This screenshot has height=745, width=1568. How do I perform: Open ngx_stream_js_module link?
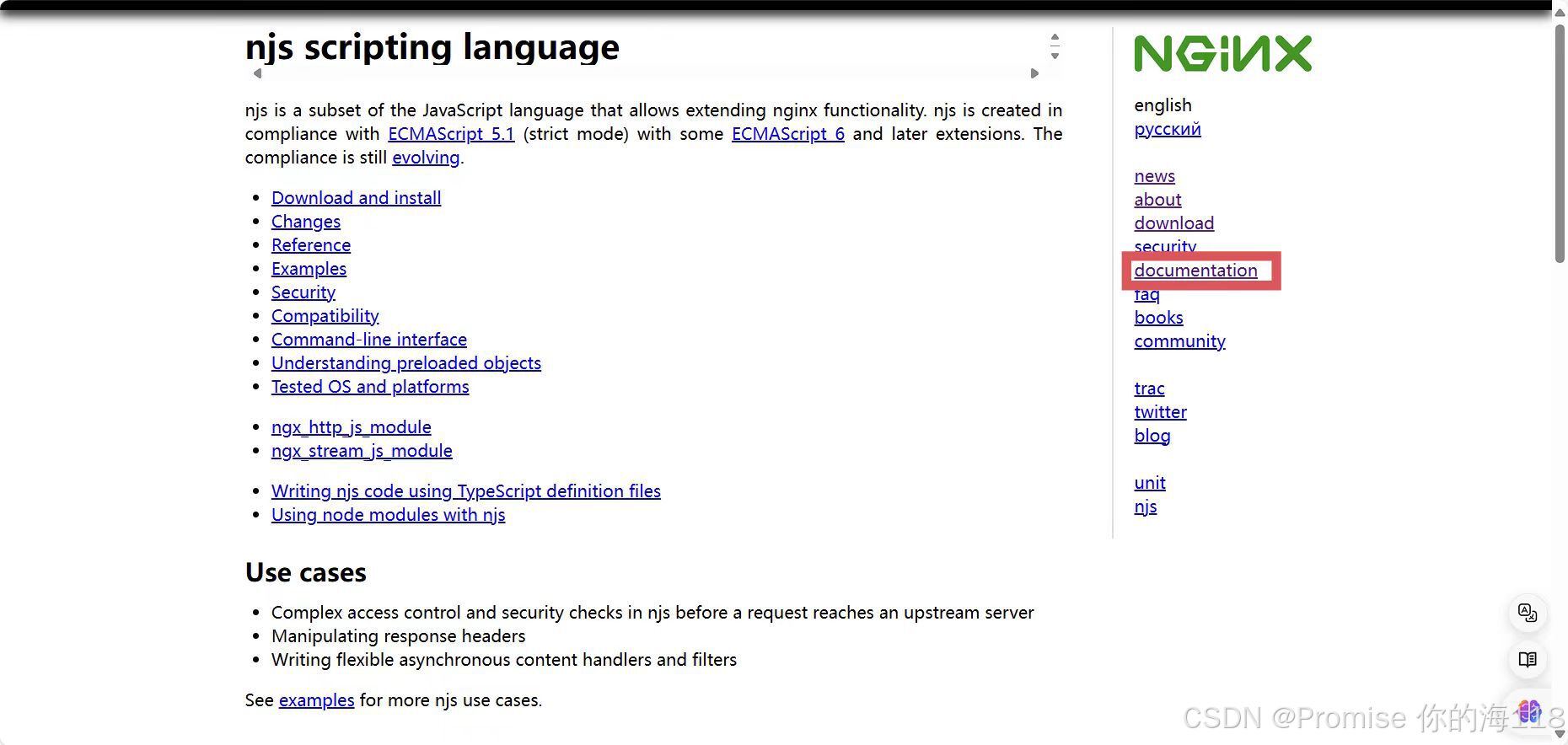pos(362,451)
